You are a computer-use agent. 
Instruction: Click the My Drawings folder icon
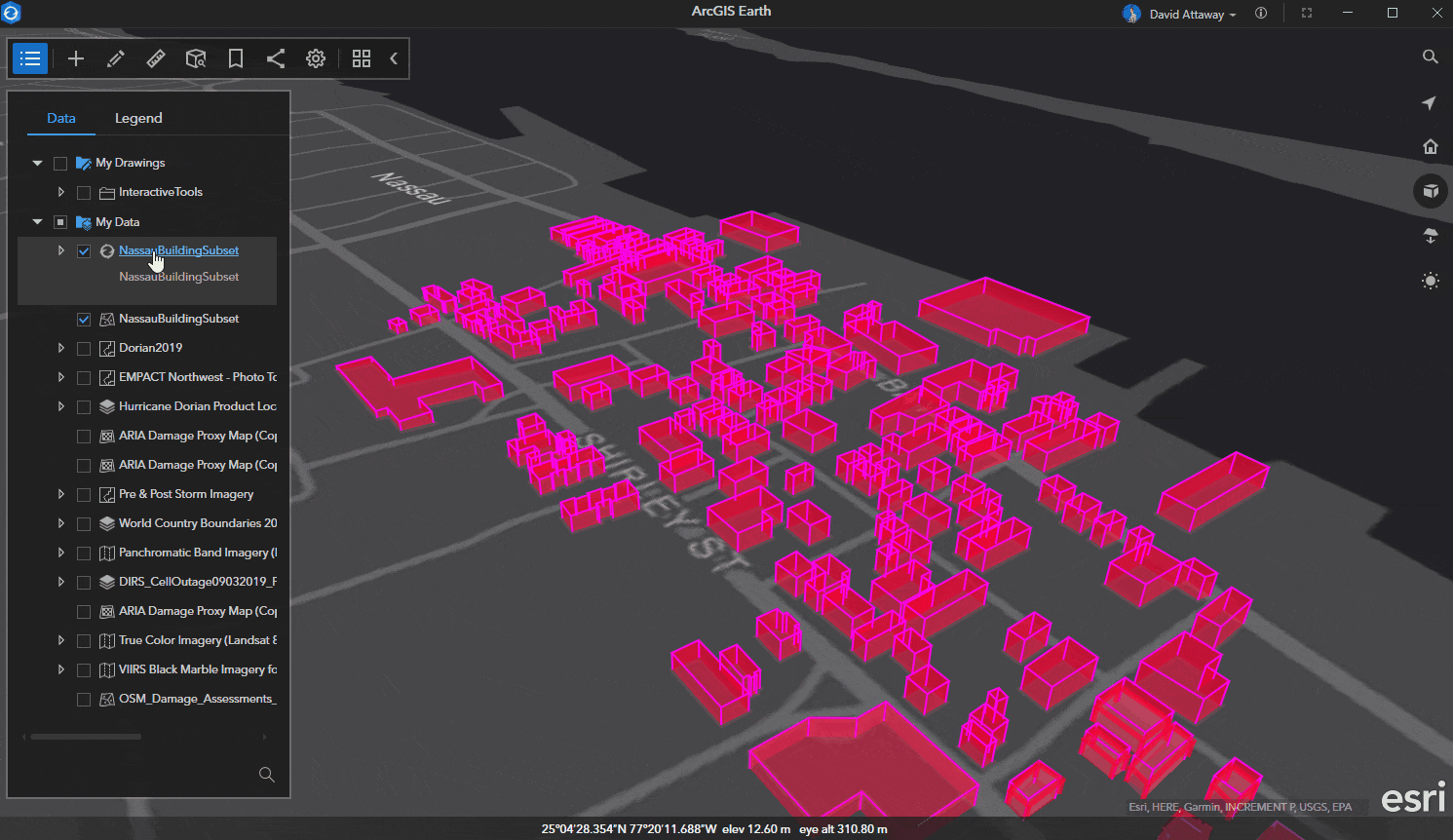tap(84, 163)
